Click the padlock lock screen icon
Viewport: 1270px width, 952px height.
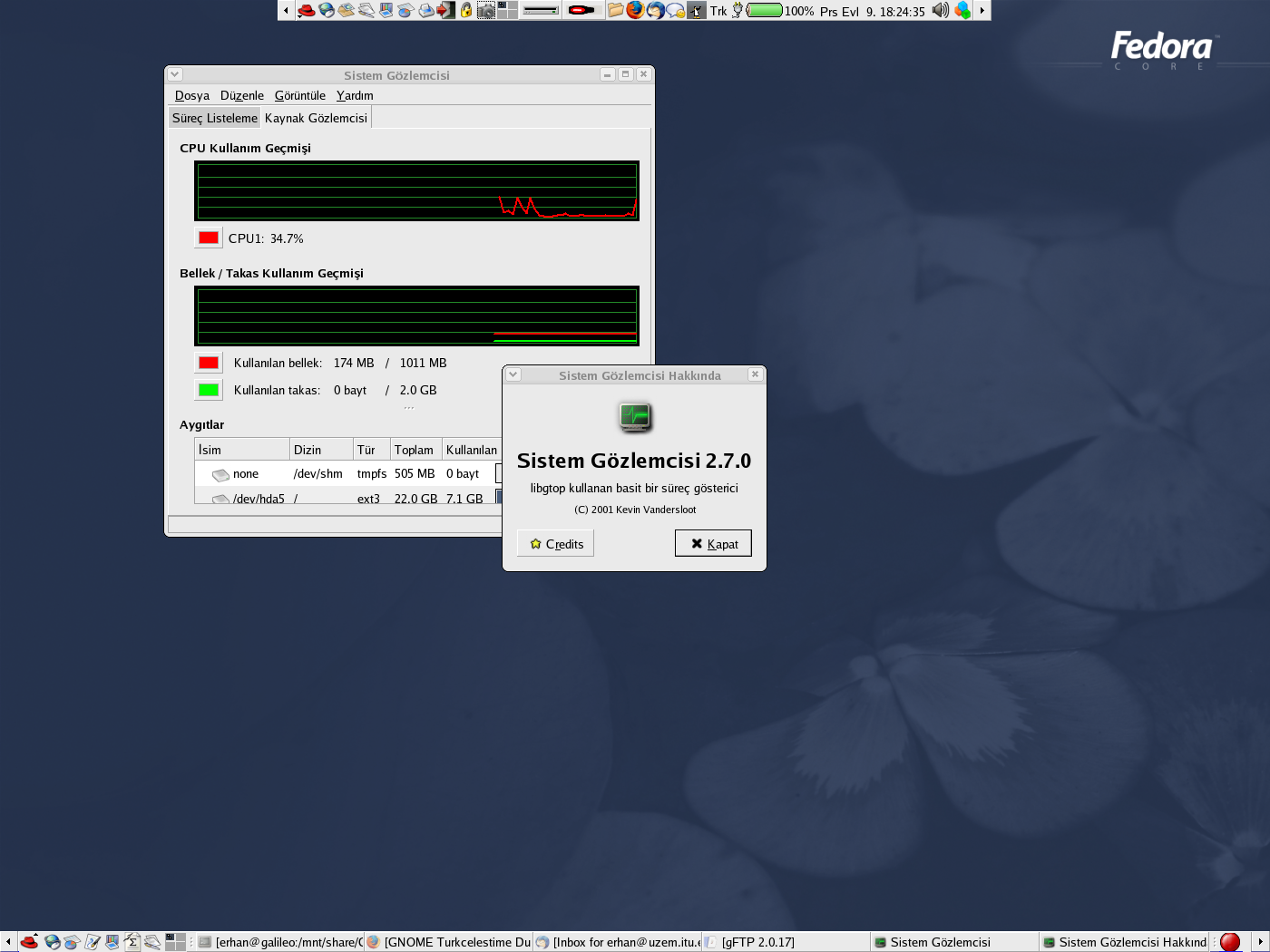466,10
